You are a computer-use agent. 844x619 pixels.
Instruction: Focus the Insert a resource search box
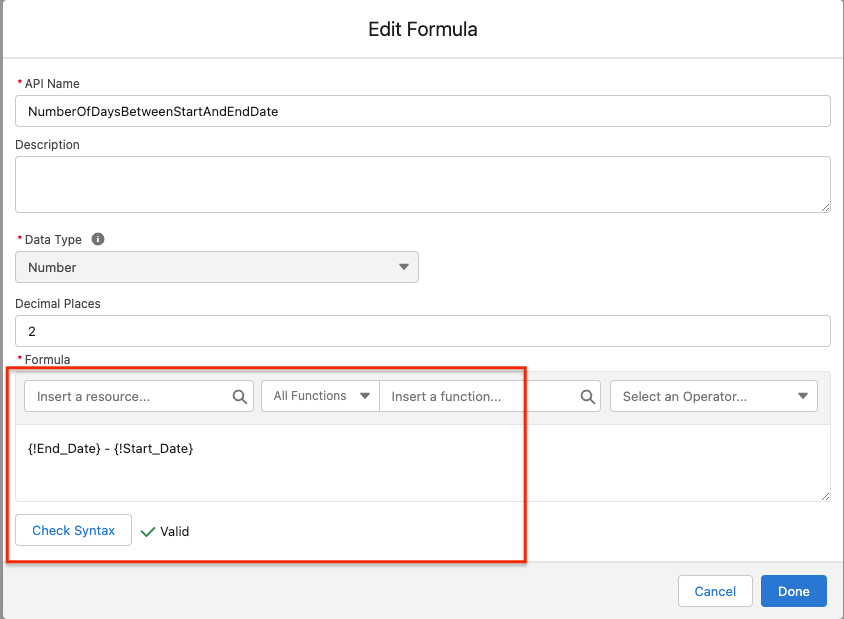click(x=139, y=396)
